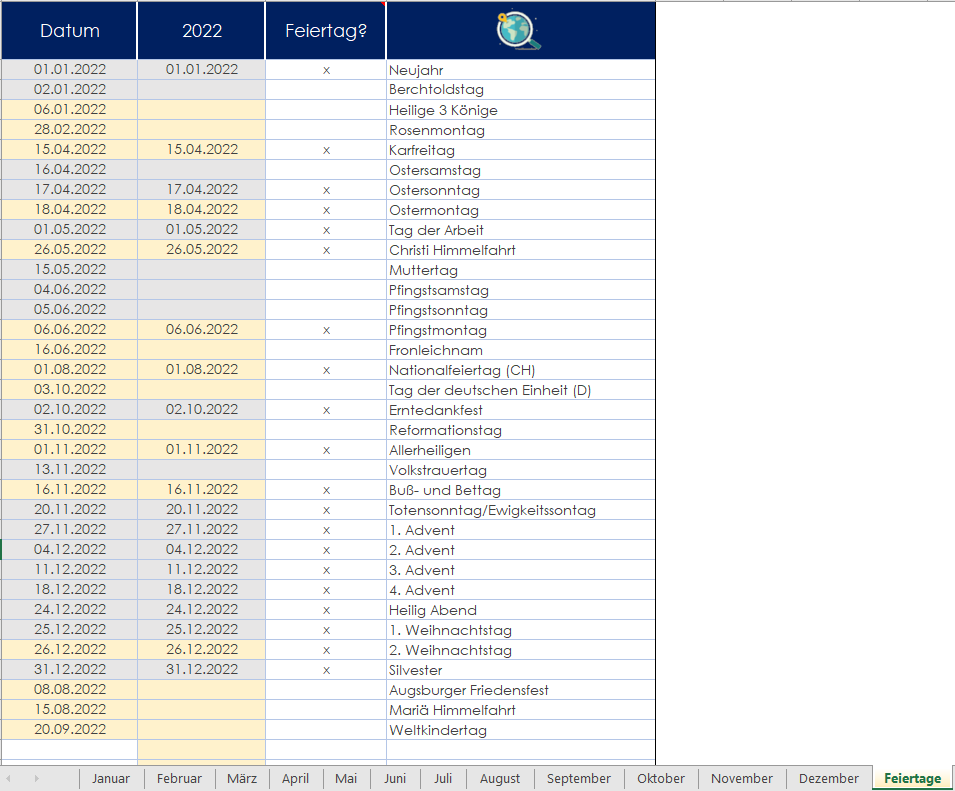The image size is (955, 791).
Task: Click the 2022 column header cell
Action: tap(202, 31)
